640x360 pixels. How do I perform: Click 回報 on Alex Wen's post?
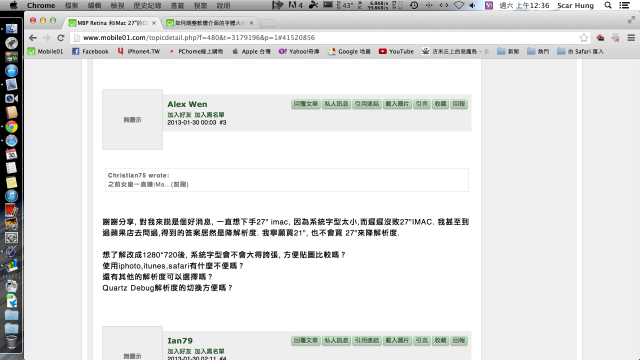459,104
